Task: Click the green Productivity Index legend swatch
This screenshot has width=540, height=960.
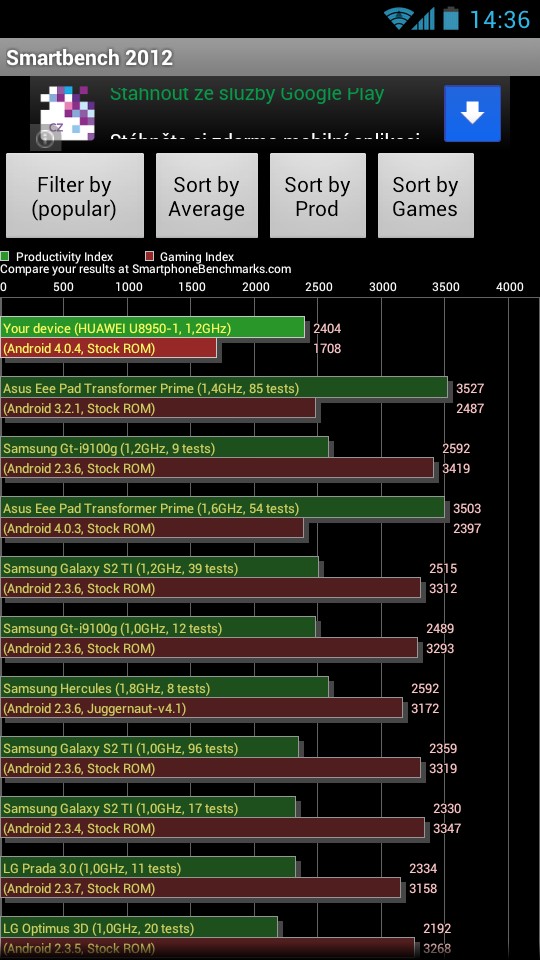Action: coord(5,257)
